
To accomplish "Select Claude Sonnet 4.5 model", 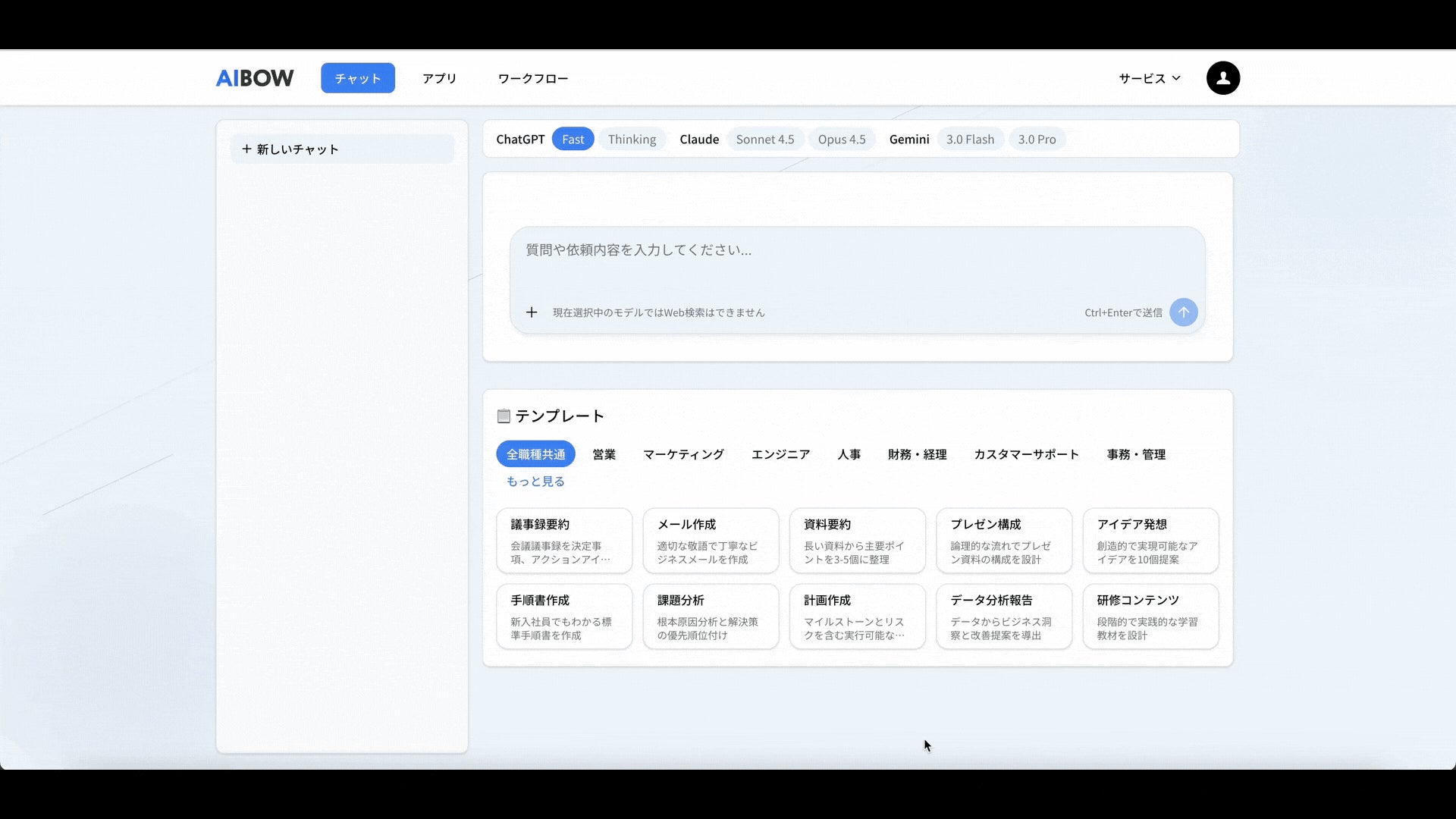I will pos(764,140).
